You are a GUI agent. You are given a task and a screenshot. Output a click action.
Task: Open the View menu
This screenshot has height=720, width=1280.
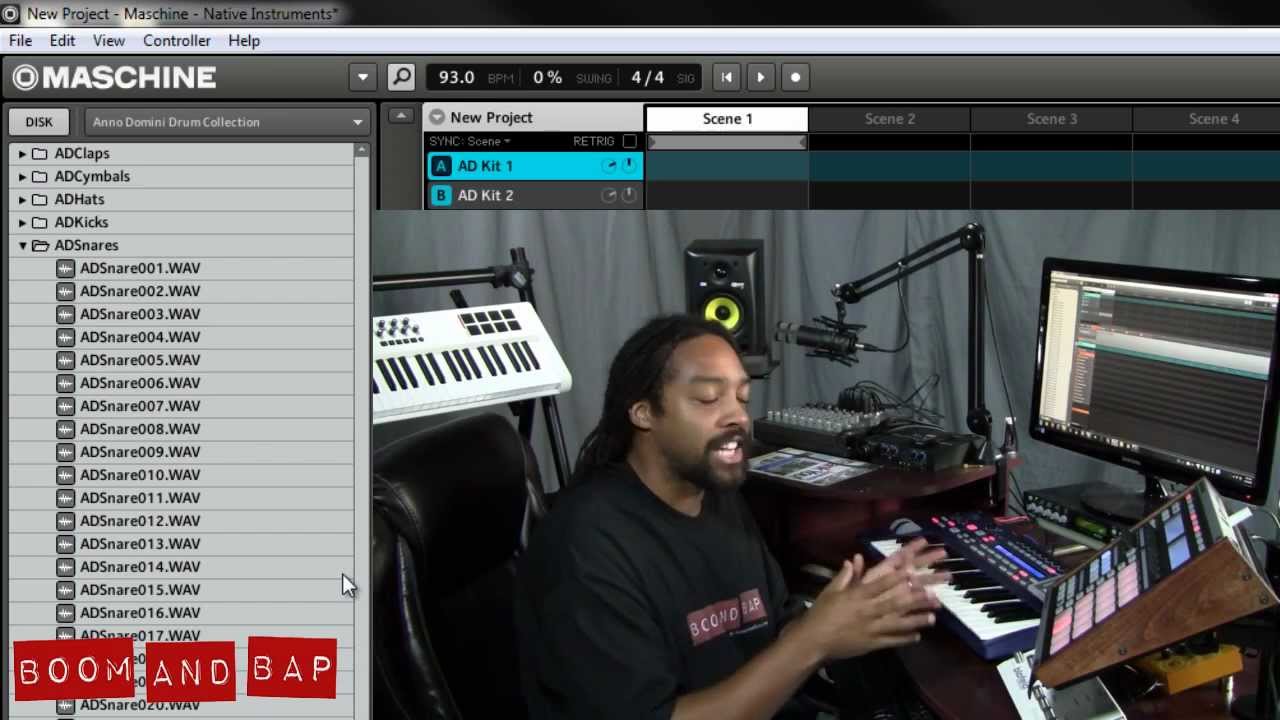(x=109, y=40)
